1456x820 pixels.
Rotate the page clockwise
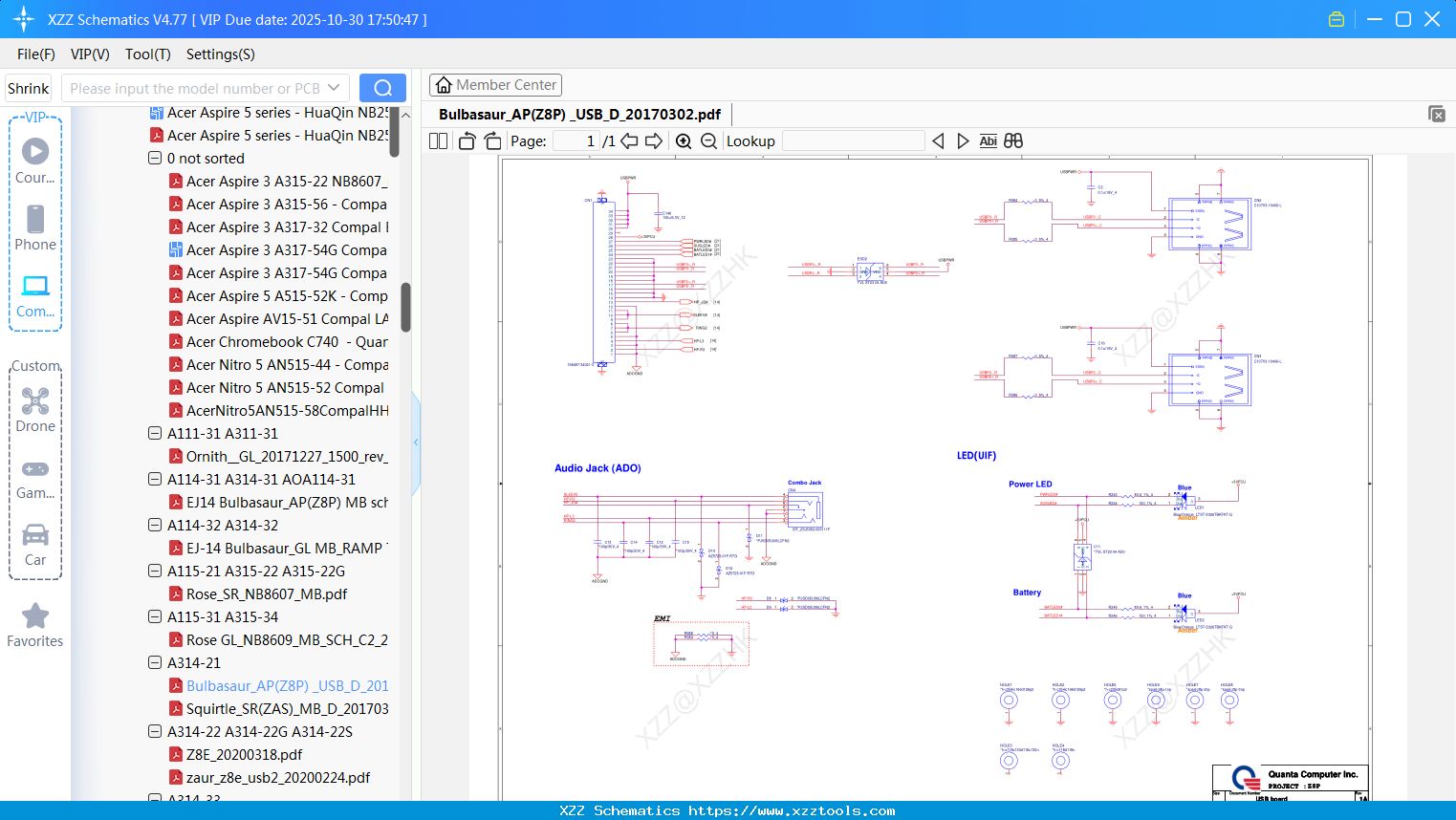pos(492,141)
